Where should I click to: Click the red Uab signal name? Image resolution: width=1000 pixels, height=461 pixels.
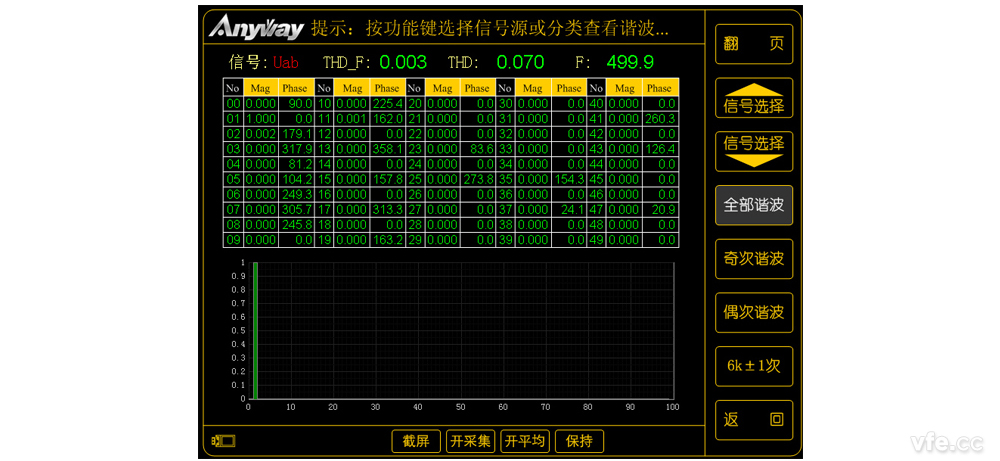(x=286, y=63)
